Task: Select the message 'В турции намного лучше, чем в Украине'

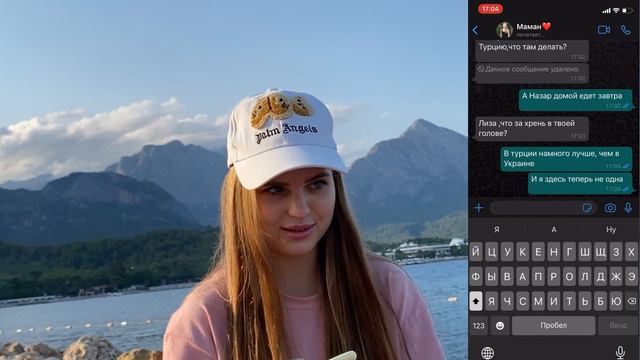Action: [566, 159]
